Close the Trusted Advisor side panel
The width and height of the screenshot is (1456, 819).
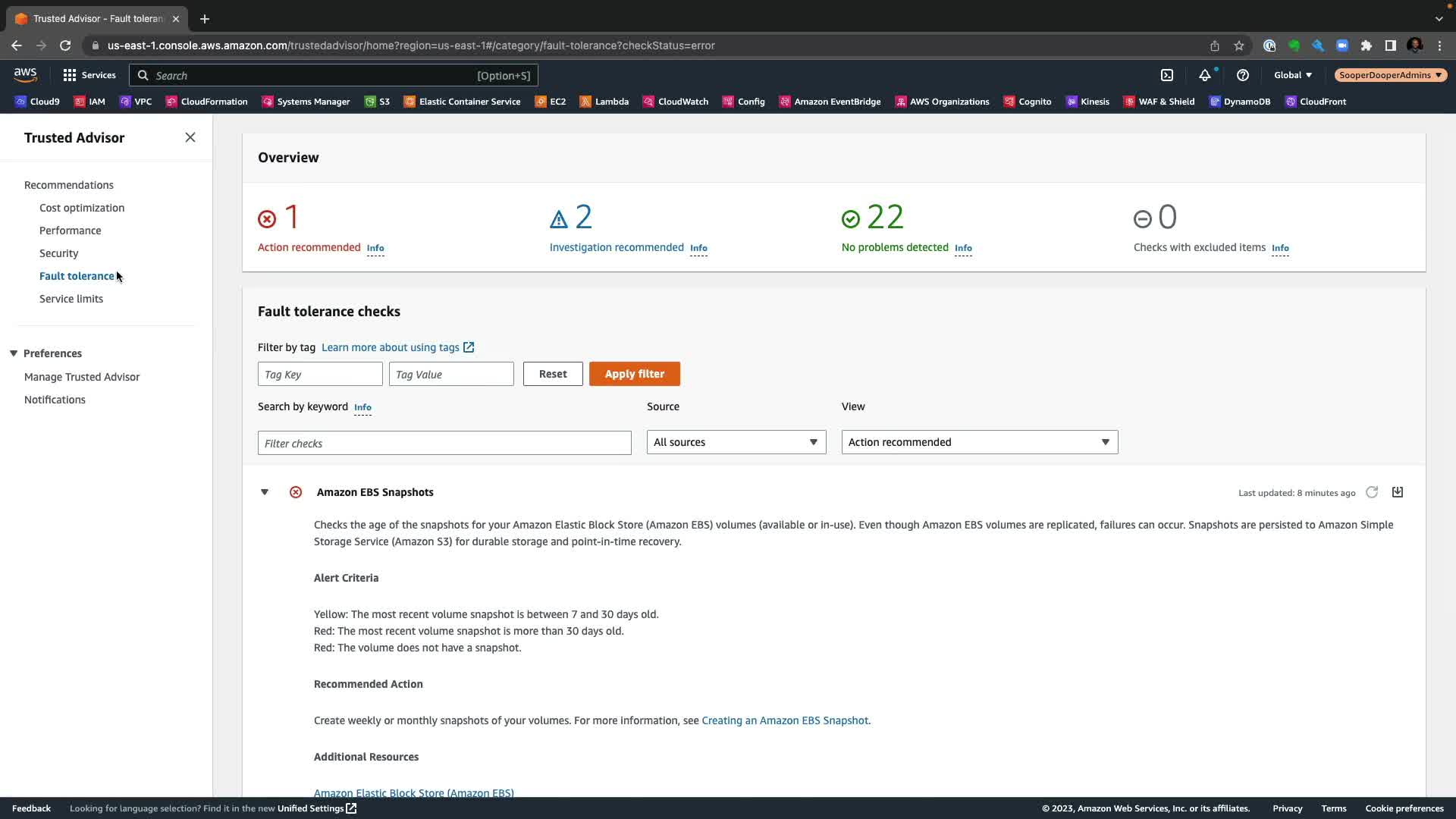click(x=190, y=137)
